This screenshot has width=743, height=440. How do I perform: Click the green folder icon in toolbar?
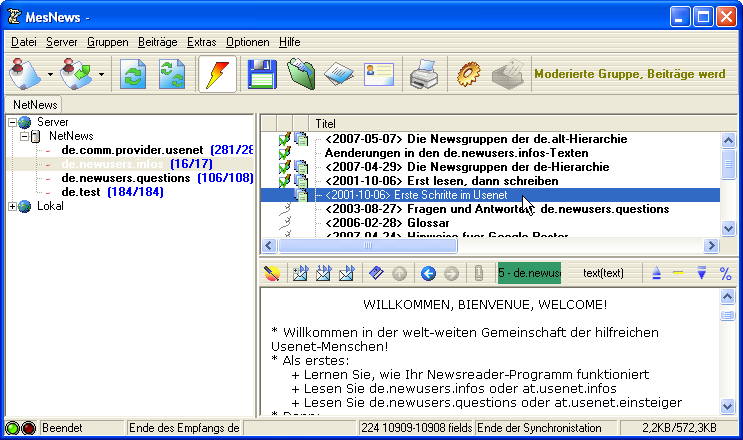coord(301,73)
